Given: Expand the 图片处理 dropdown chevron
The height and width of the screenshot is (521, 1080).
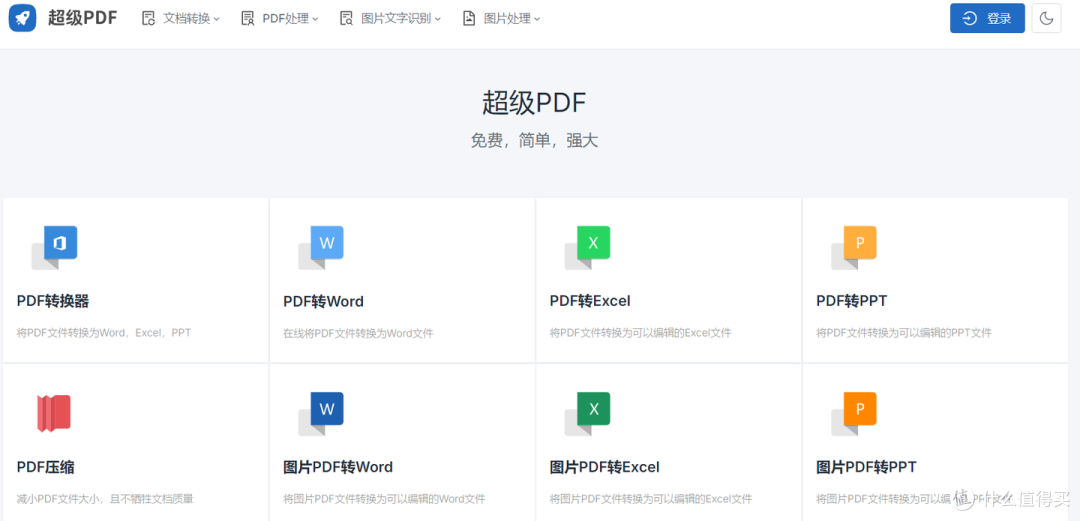Looking at the screenshot, I should [x=537, y=19].
